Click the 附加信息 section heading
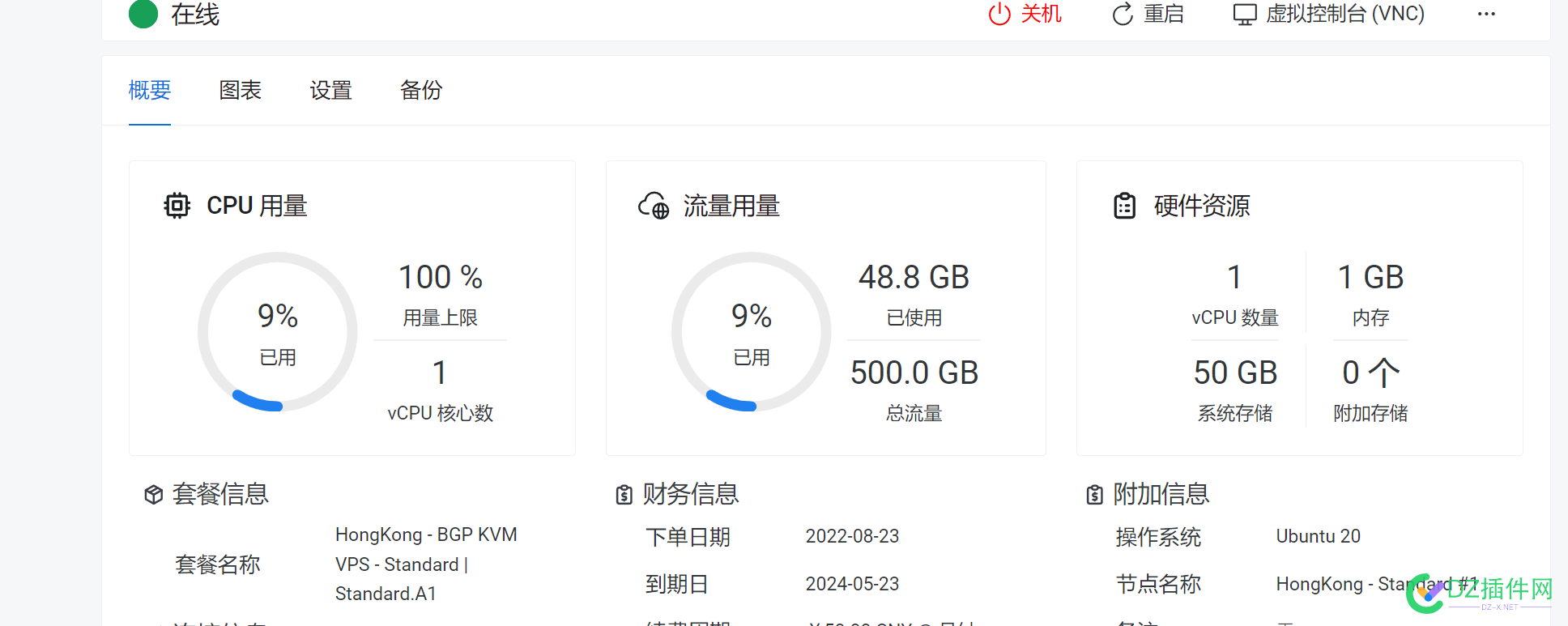 (1161, 494)
